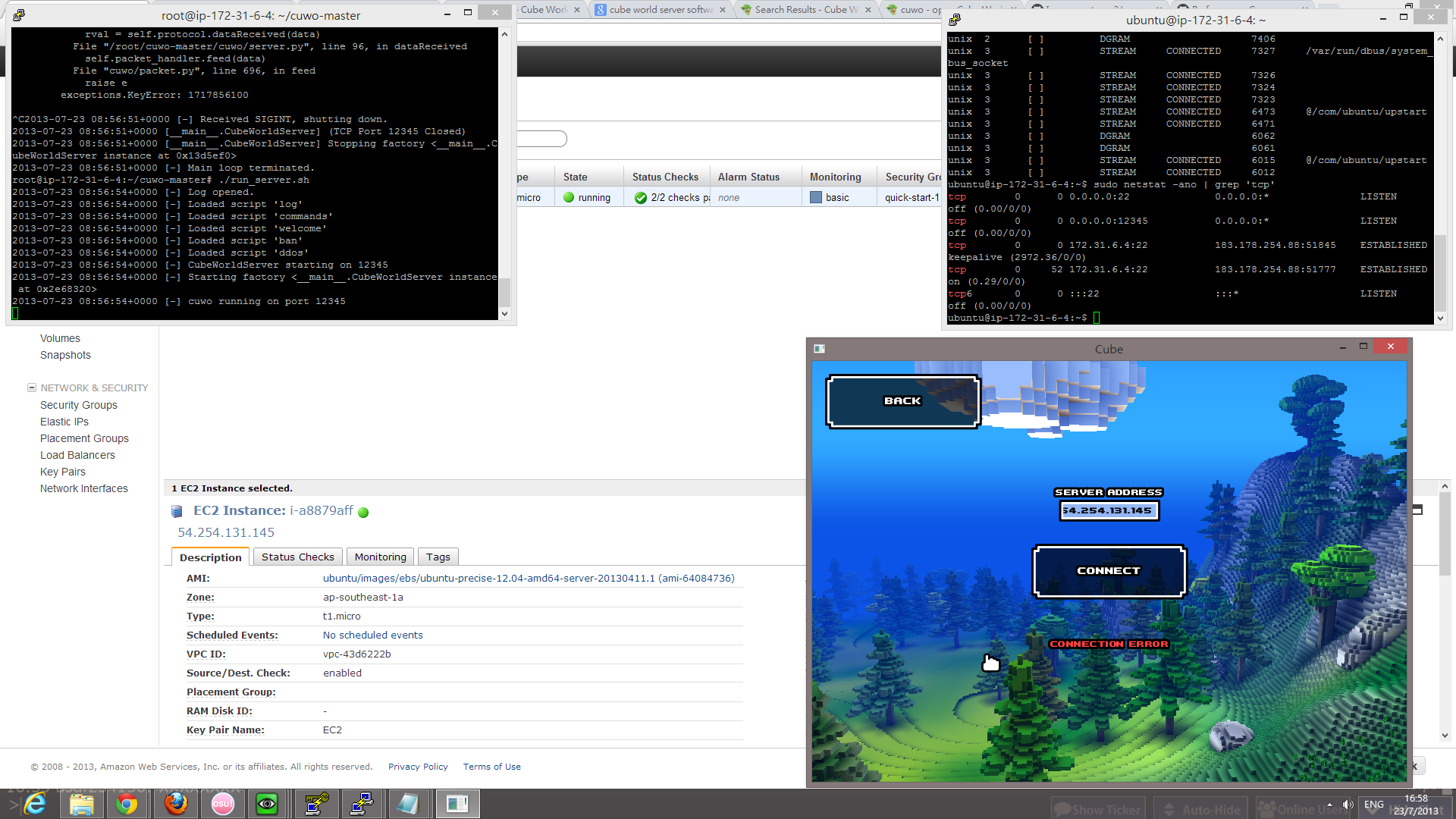Switch to the Monitoring tab
Image resolution: width=1456 pixels, height=819 pixels.
[380, 557]
